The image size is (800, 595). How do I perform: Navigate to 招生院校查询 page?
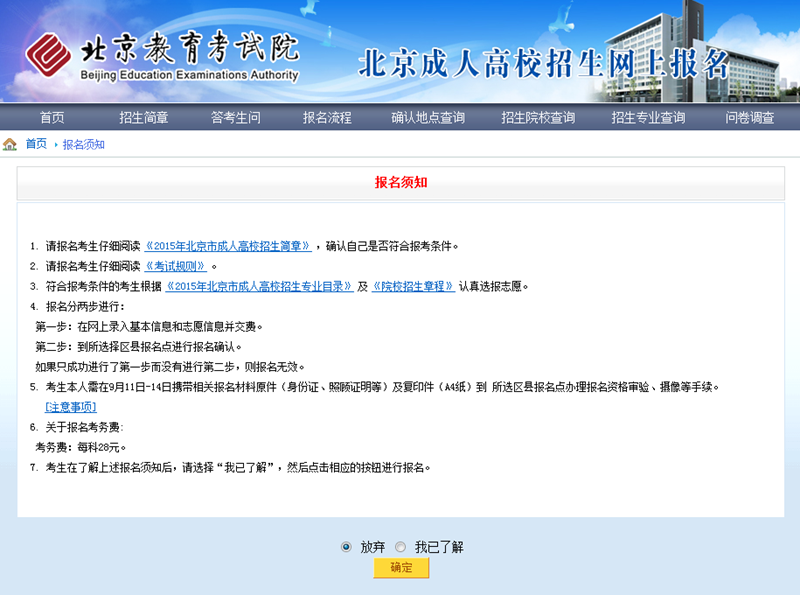[x=538, y=117]
